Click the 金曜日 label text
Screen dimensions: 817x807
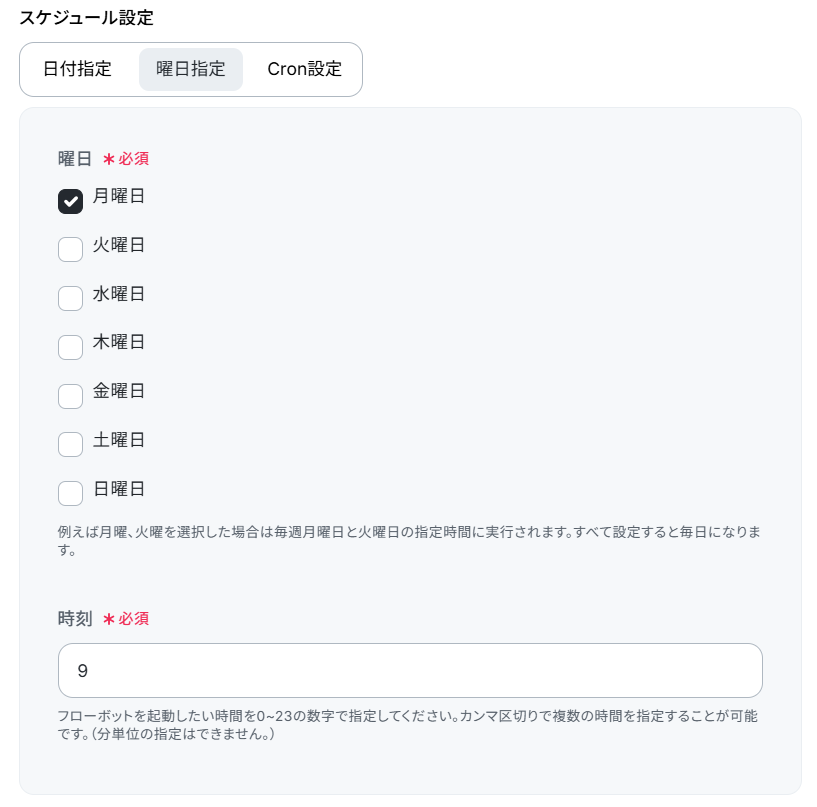click(119, 391)
